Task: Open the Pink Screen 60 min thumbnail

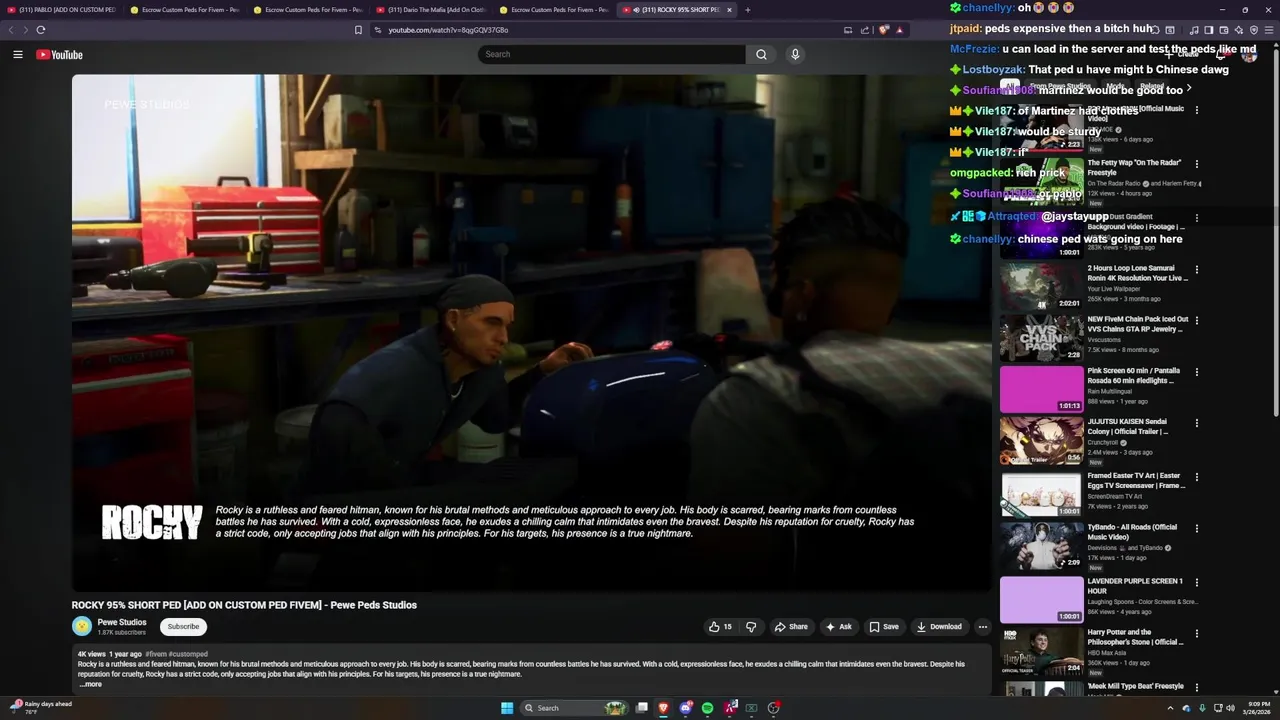Action: 1041,390
